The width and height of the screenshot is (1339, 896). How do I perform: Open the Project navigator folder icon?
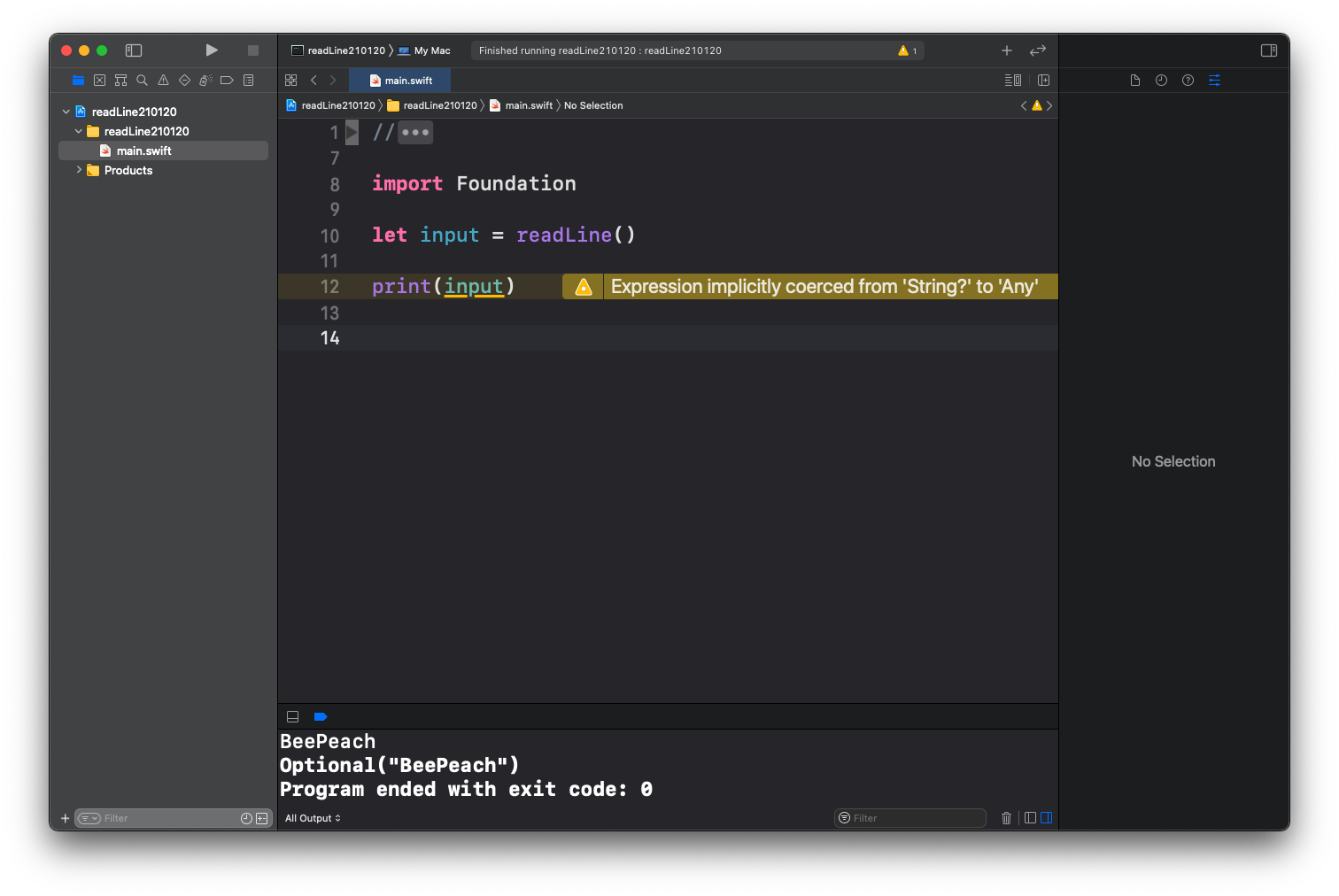pos(78,81)
